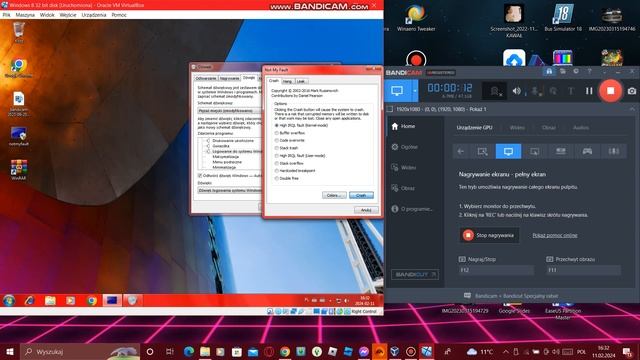Click Stop nagrywania button
This screenshot has height=360, width=640.
[x=489, y=235]
